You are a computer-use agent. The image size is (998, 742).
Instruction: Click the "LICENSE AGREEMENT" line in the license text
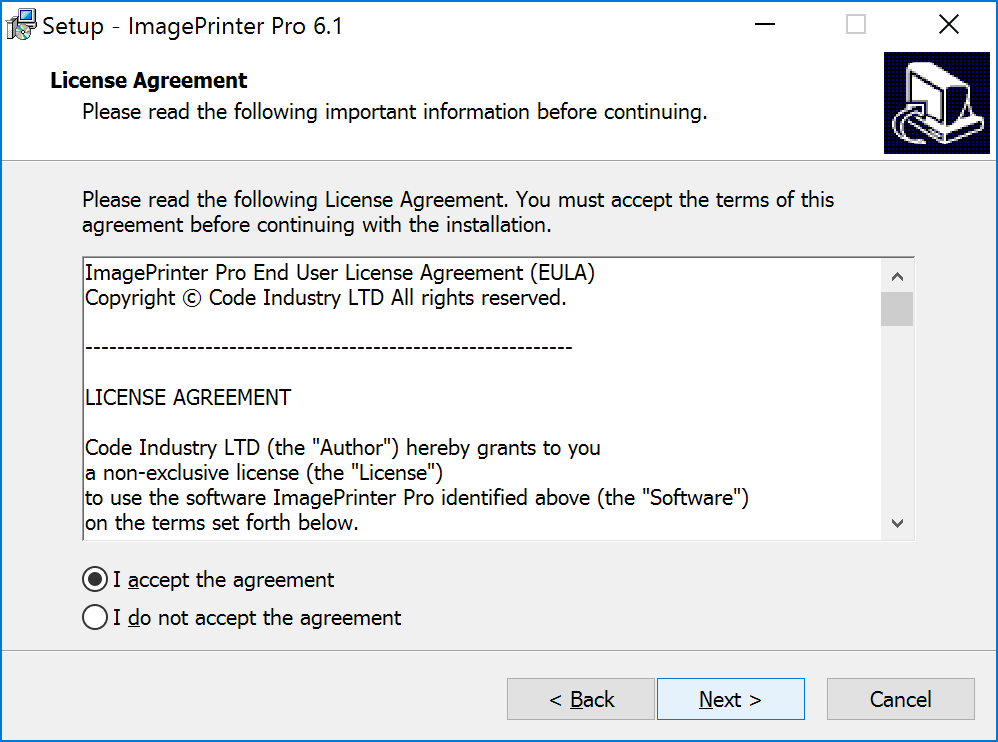tap(188, 398)
